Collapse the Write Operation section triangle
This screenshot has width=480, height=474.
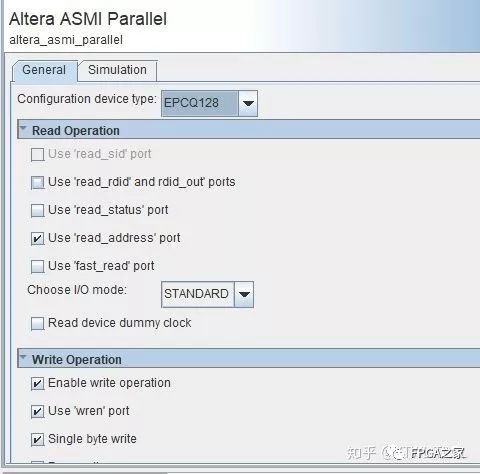pyautogui.click(x=23, y=357)
